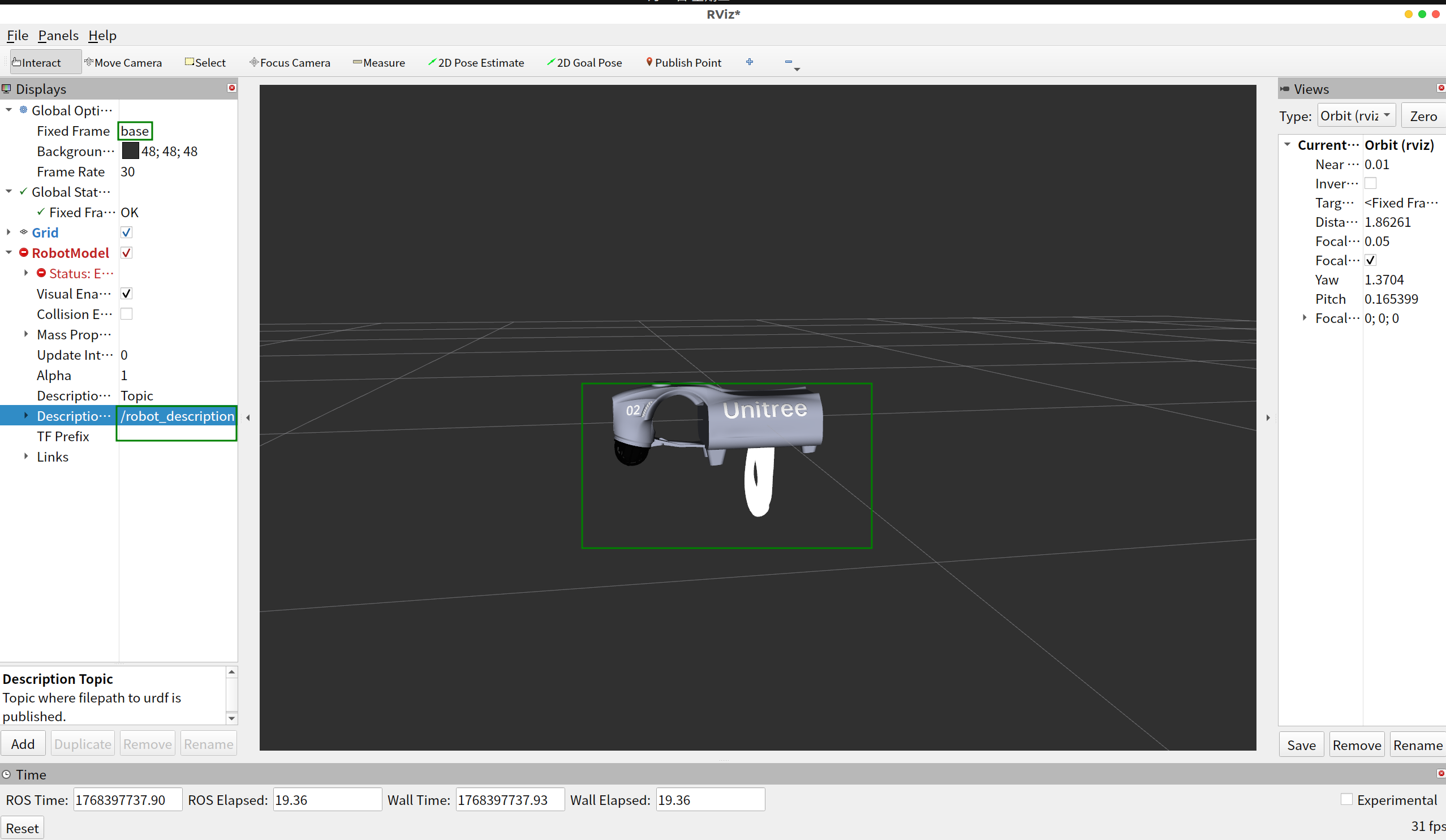
Task: Activate the Focus Camera tool
Action: (290, 63)
